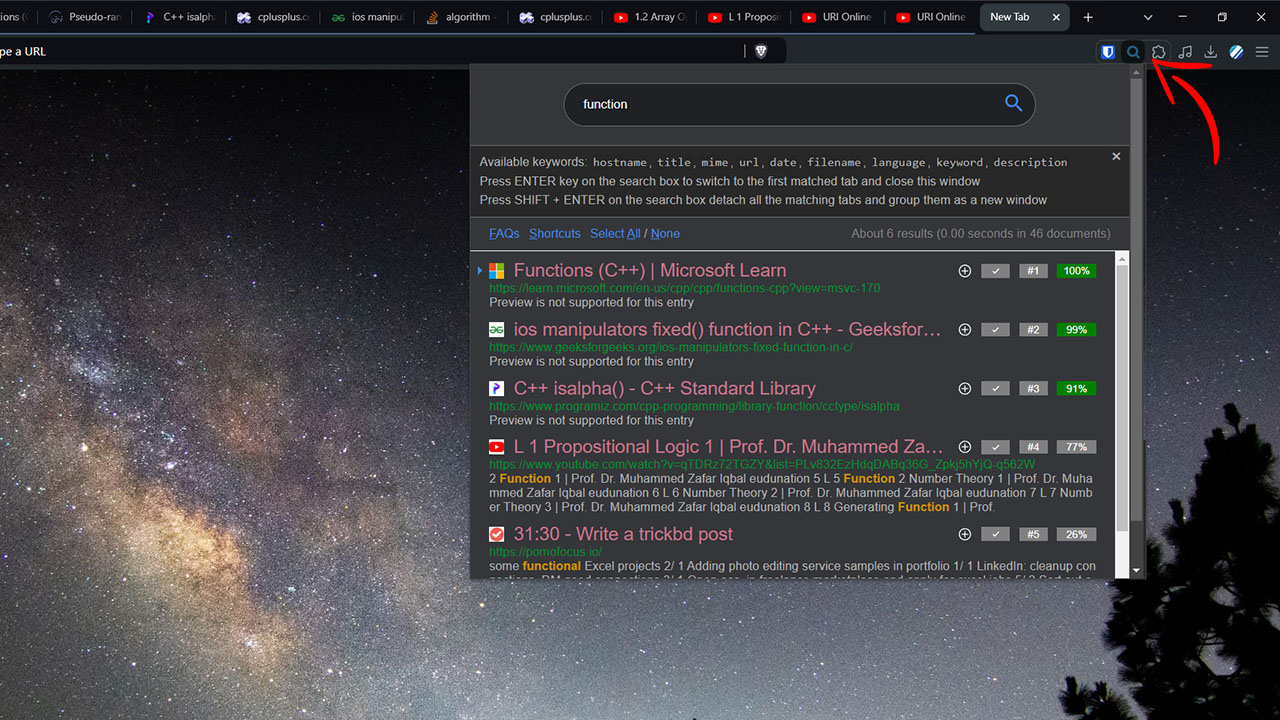Click the Bitwarden shield extension icon
This screenshot has height=720, width=1280.
tap(1108, 52)
